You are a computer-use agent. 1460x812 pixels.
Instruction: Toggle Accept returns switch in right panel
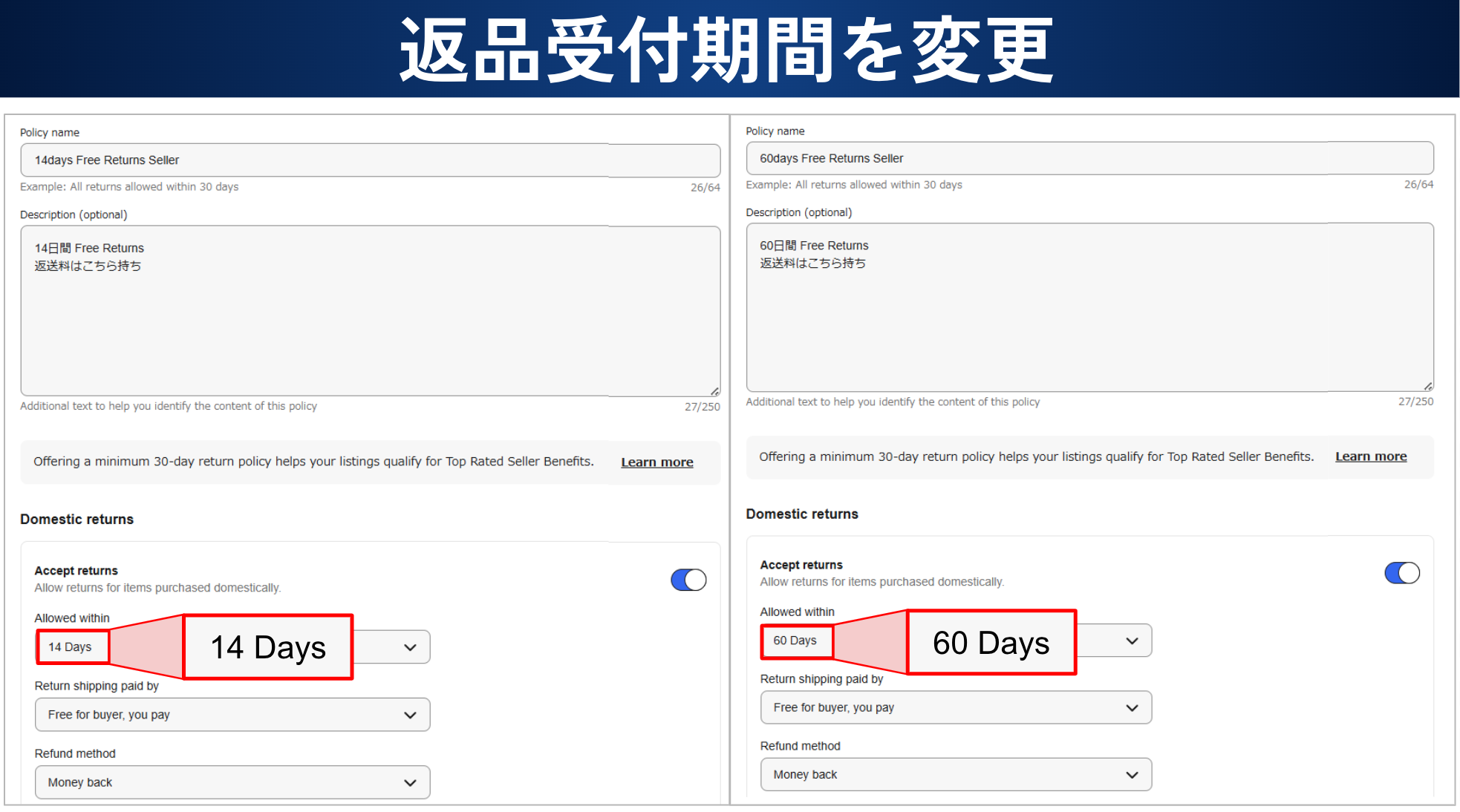(1401, 573)
